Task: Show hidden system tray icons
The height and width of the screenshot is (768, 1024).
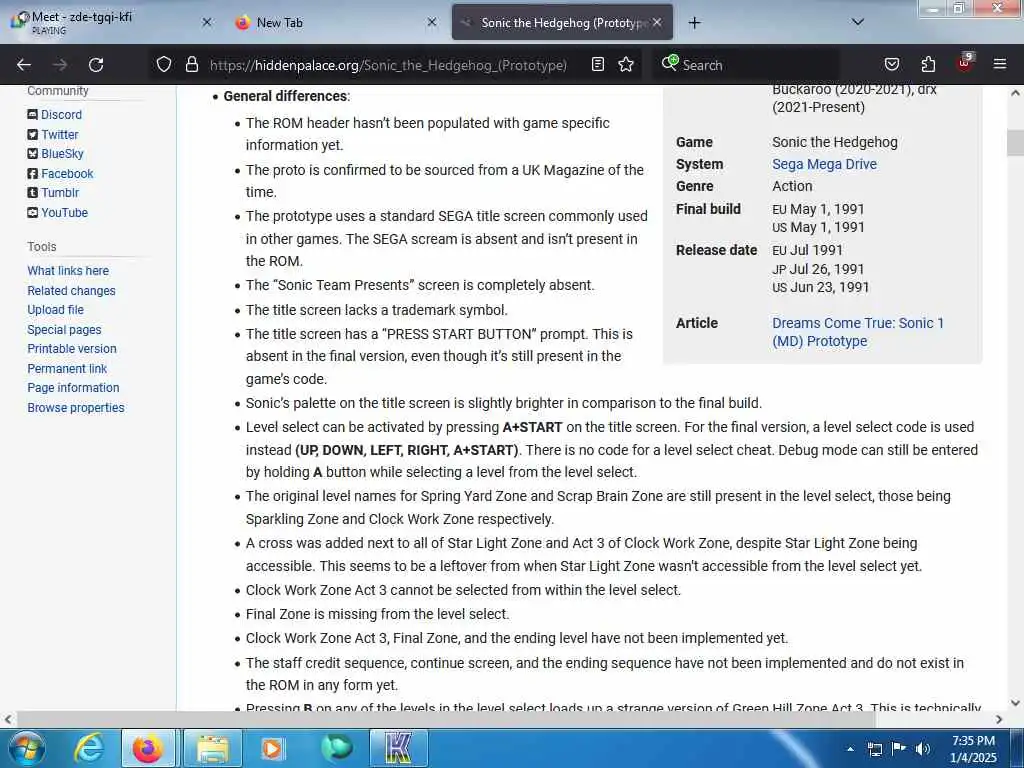Action: 850,750
